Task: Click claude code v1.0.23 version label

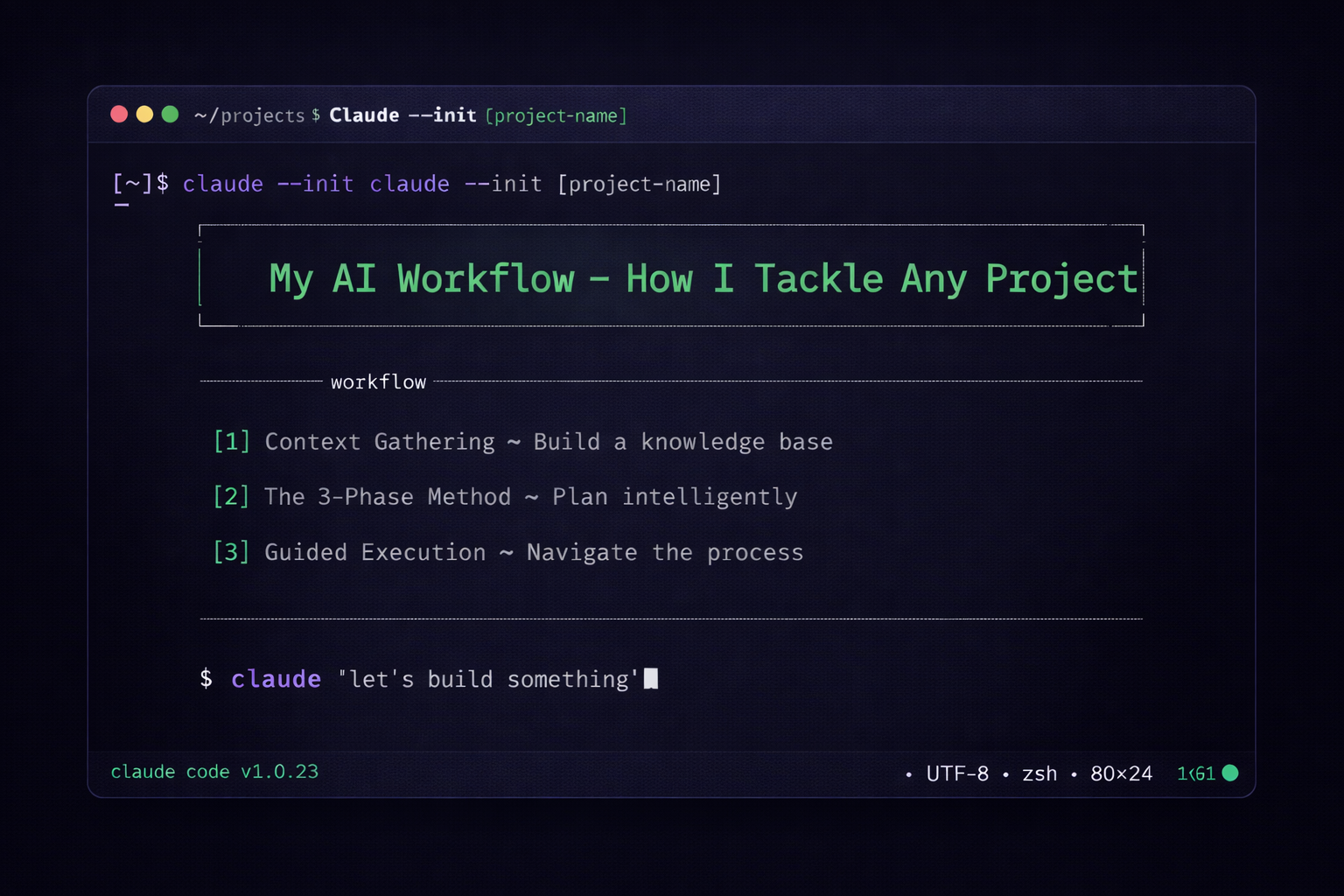Action: pyautogui.click(x=214, y=772)
